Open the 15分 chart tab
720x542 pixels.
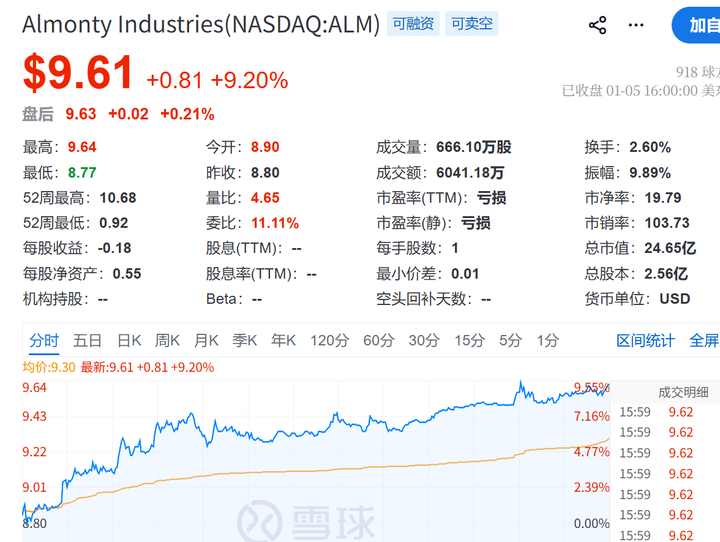469,341
